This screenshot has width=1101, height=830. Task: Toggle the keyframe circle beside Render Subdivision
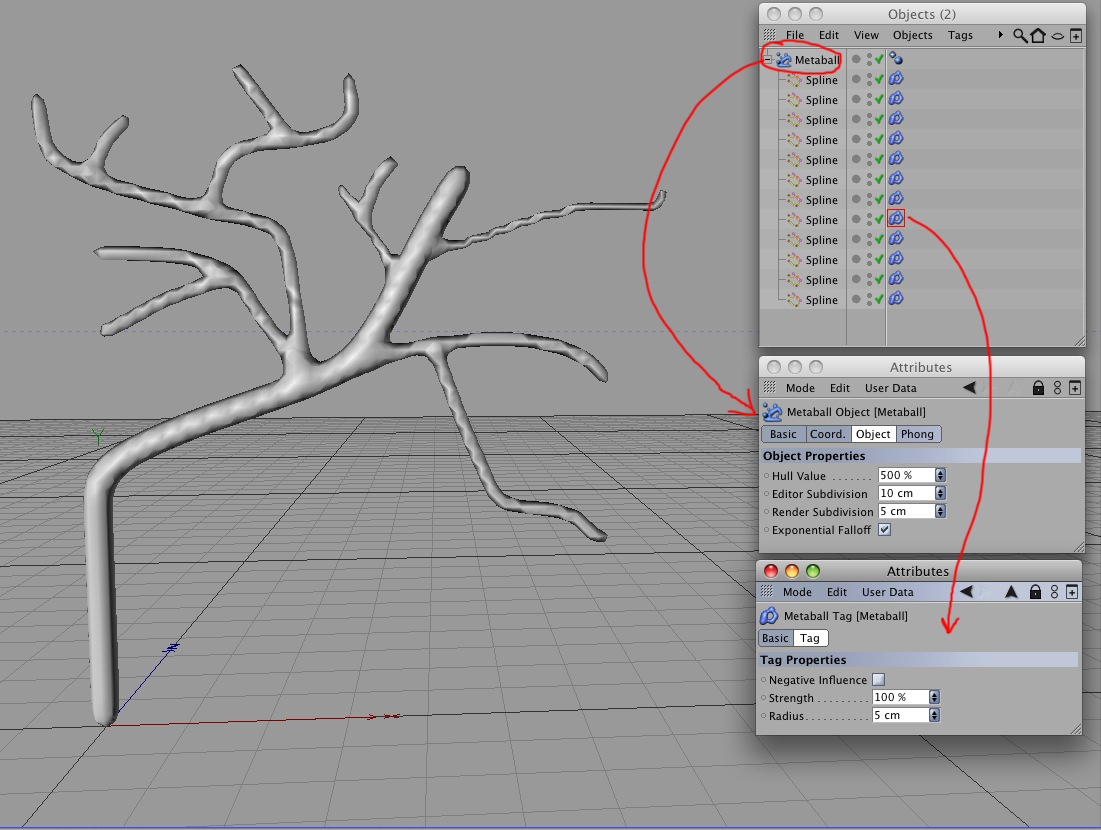(767, 512)
